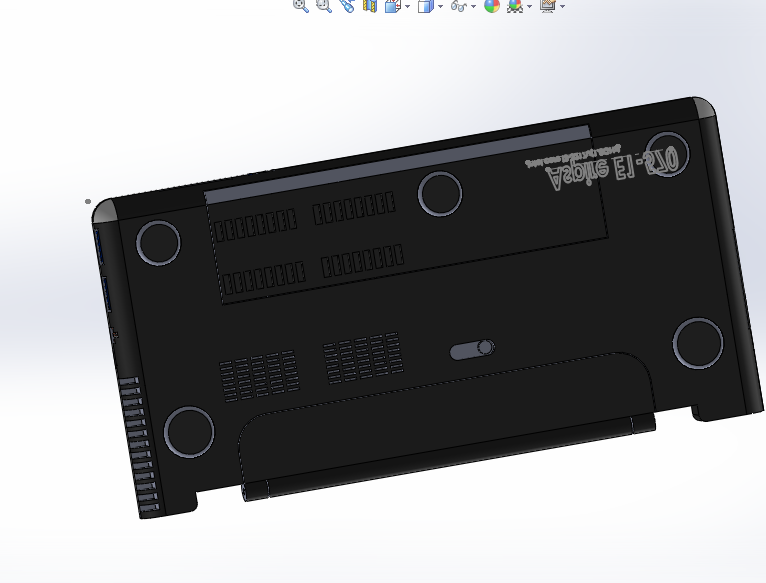Select the Zoom to Area tool
Viewport: 766px width, 583px height.
pos(324,5)
